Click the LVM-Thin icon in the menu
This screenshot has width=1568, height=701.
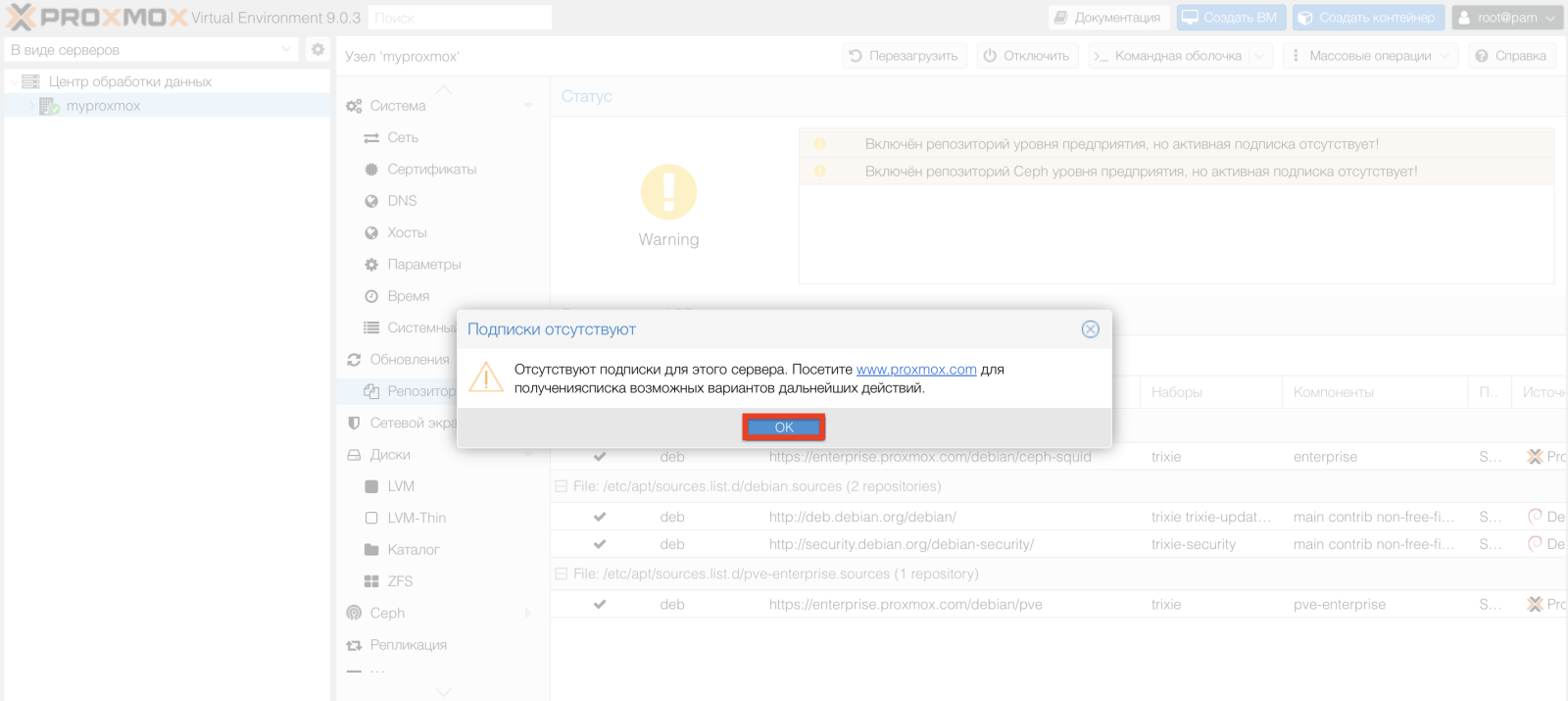(x=371, y=518)
